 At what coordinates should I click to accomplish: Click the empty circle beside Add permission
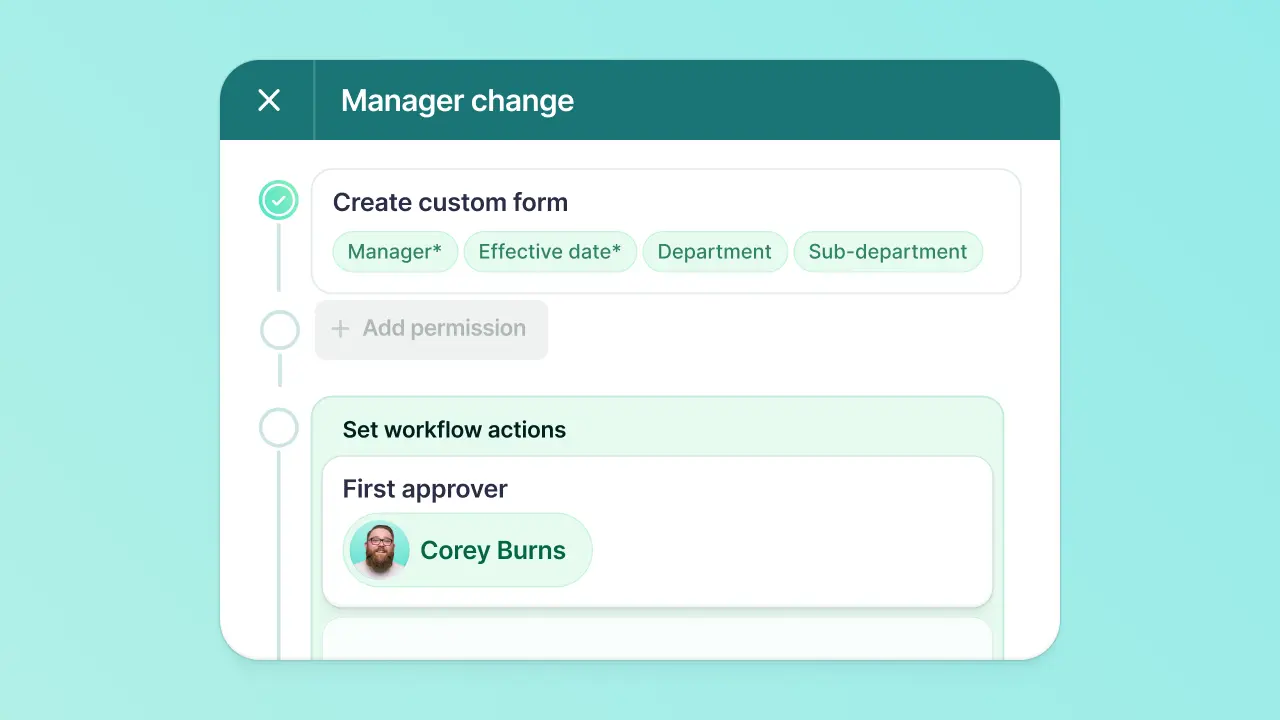pyautogui.click(x=279, y=330)
